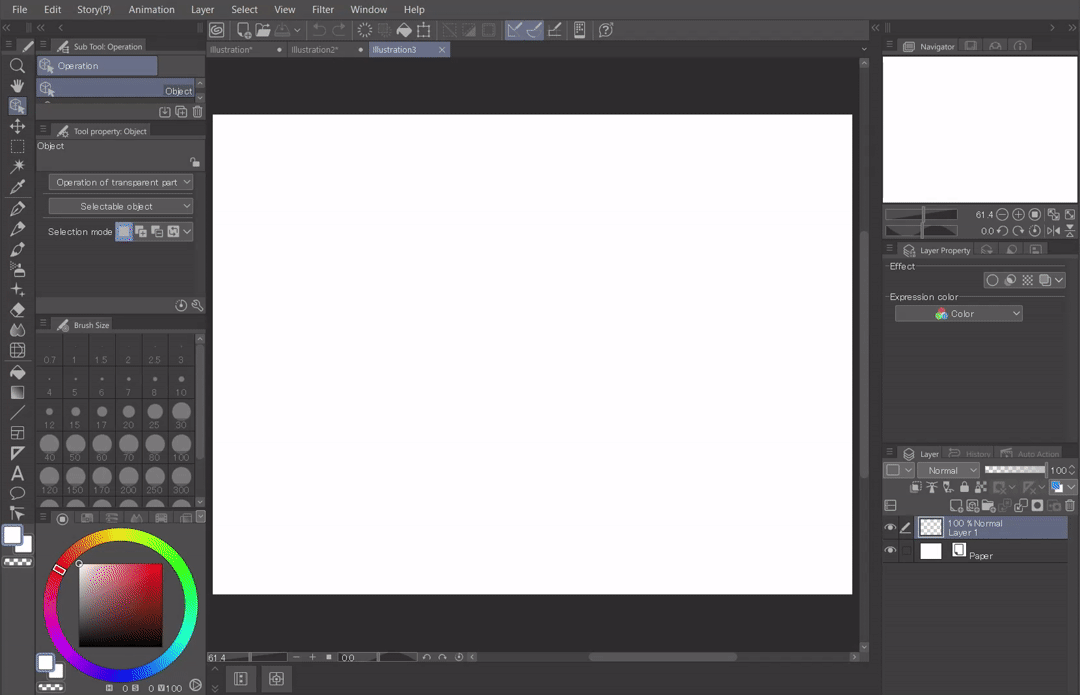Open the Expression color dropdown
The height and width of the screenshot is (695, 1080).
[x=958, y=314]
